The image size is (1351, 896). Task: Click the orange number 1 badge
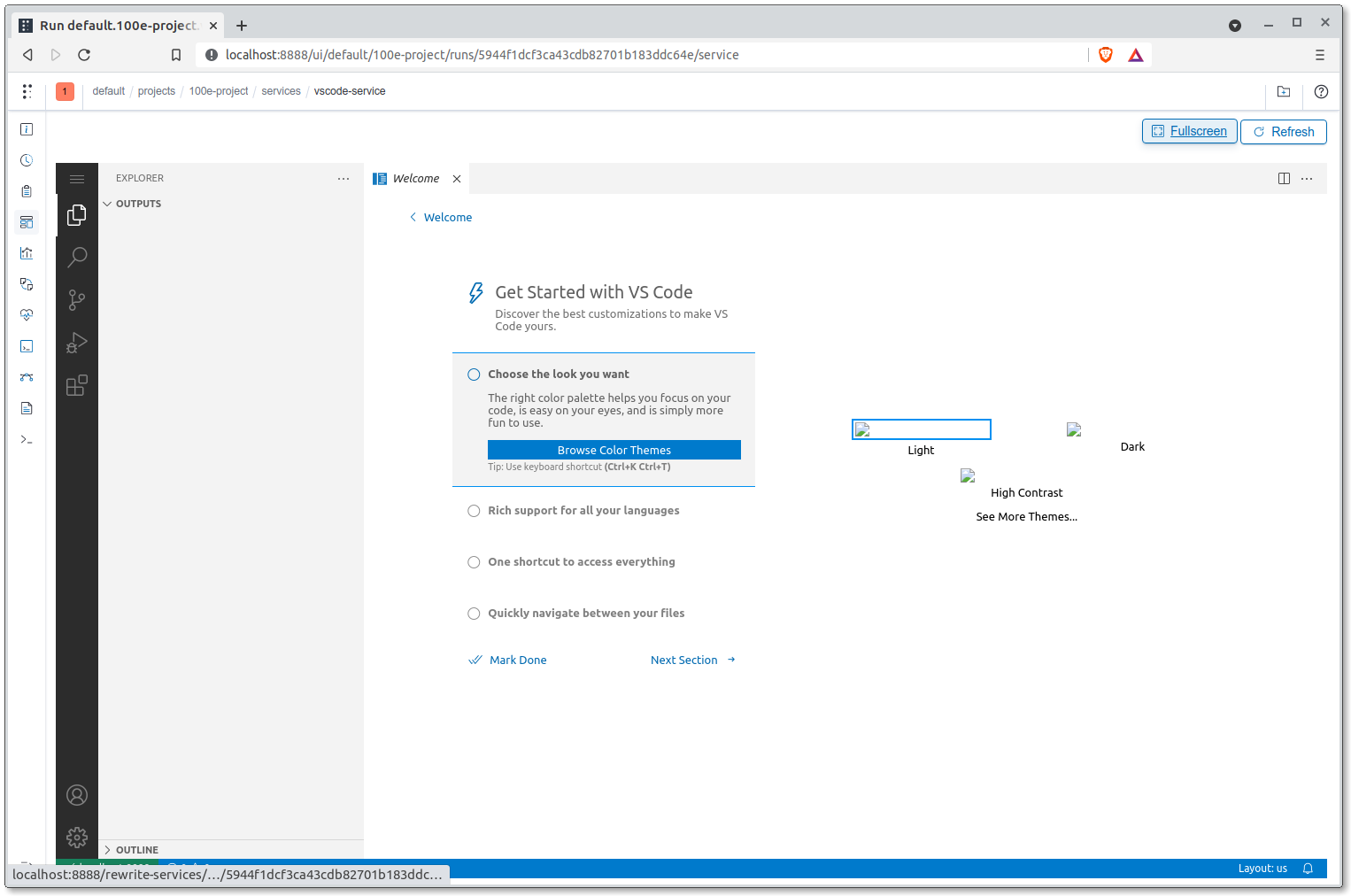tap(65, 91)
